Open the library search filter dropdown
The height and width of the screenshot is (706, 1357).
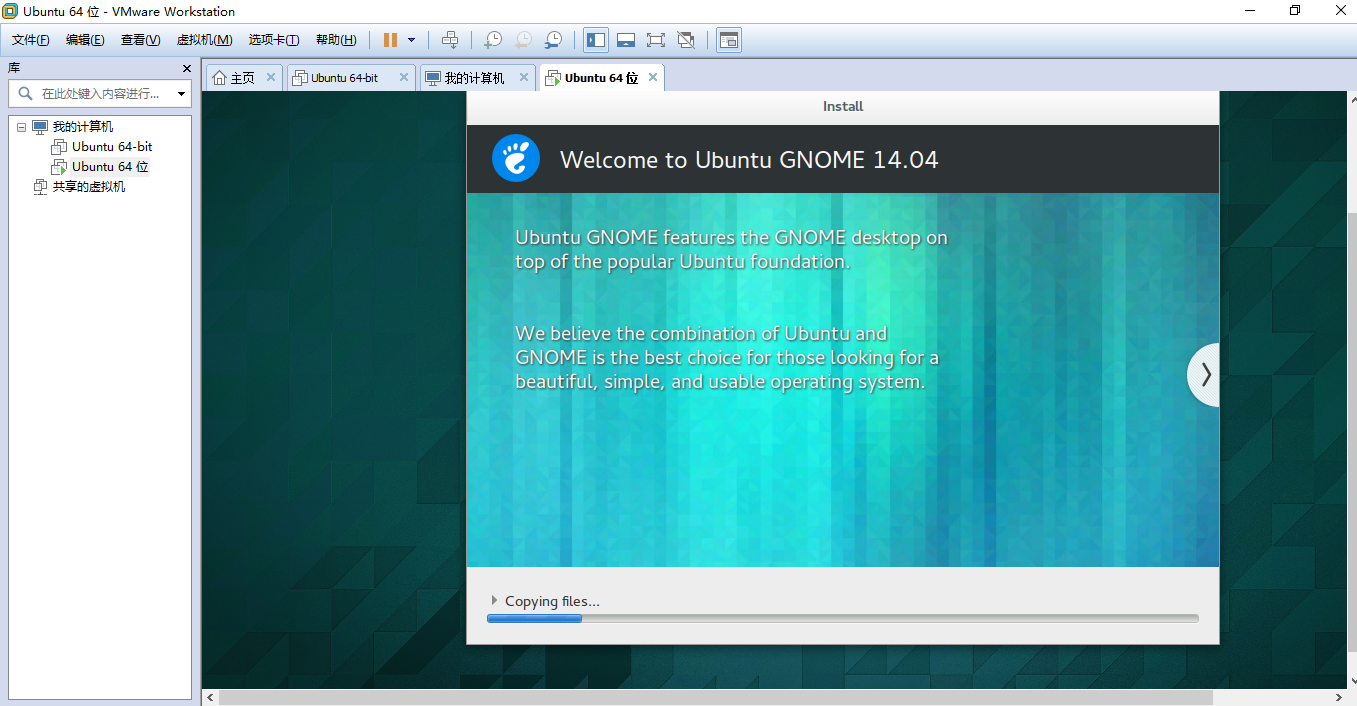tap(182, 94)
